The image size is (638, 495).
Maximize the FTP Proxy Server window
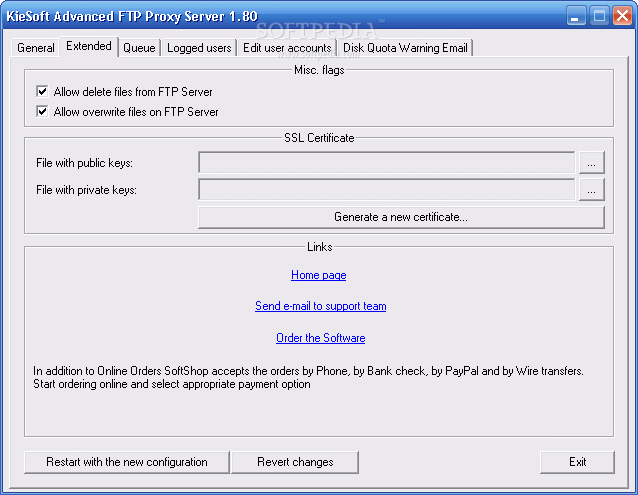[x=599, y=16]
